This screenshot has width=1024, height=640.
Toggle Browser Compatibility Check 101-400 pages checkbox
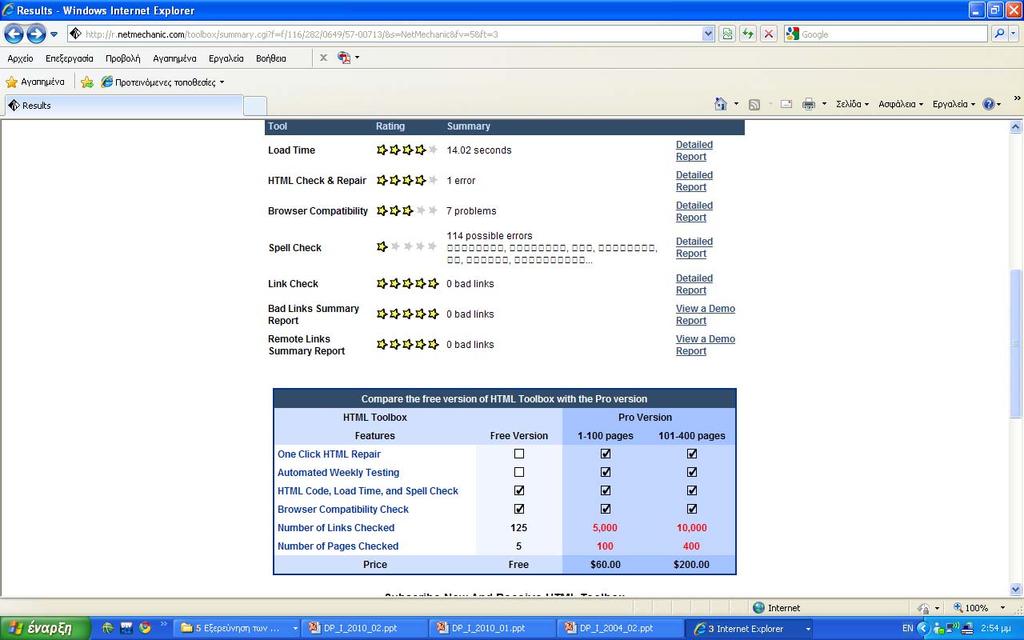coord(692,508)
